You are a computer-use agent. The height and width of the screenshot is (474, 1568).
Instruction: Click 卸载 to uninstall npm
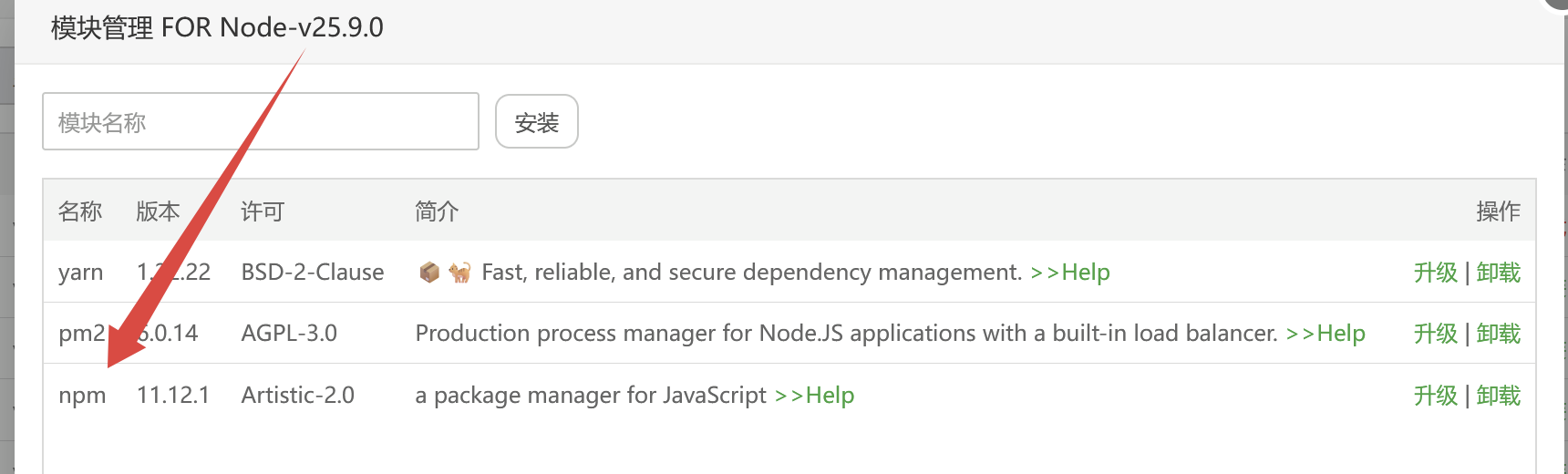pos(1499,395)
